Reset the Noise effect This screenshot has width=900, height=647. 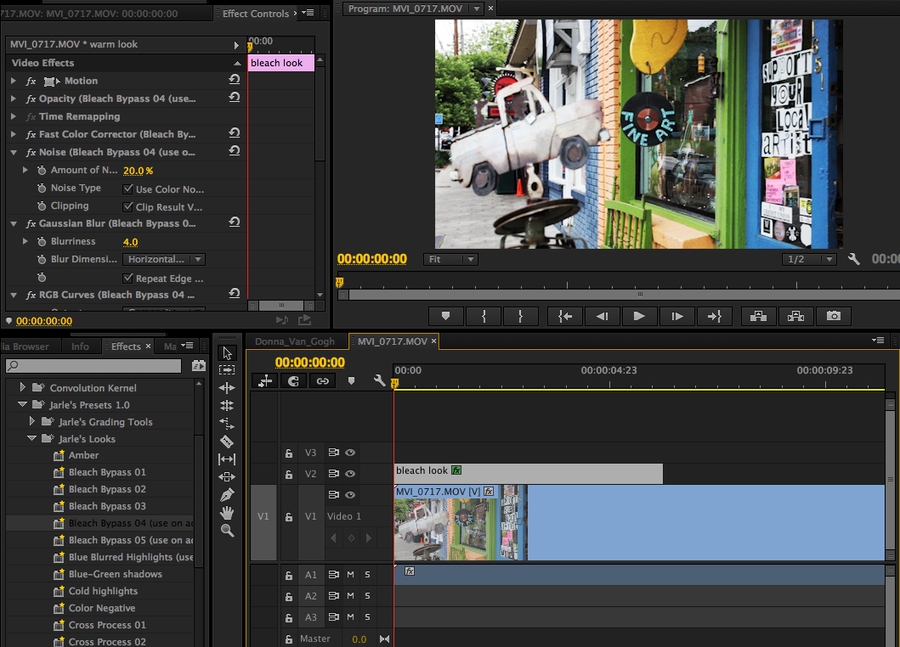coord(232,152)
